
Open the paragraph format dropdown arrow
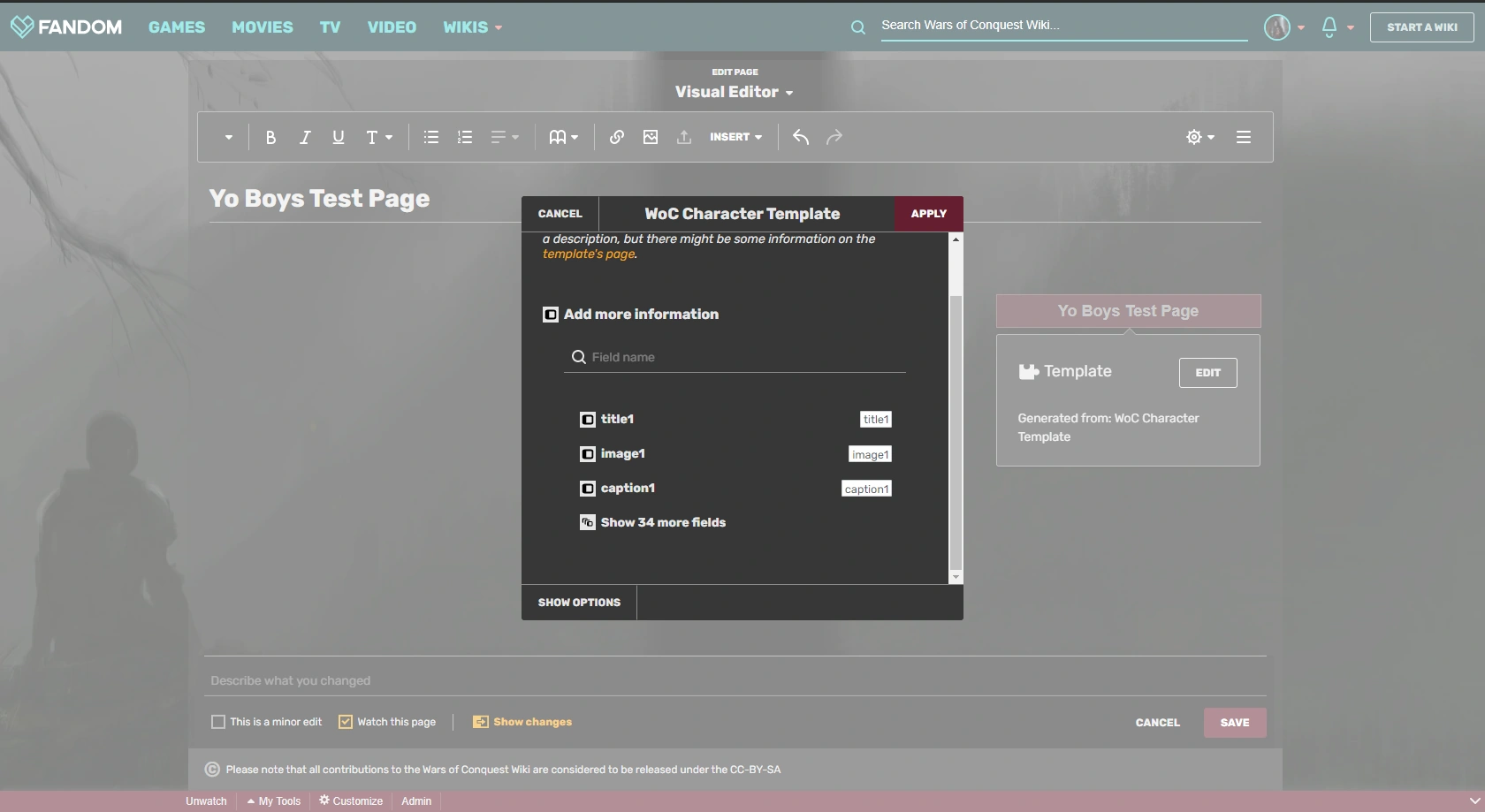tap(229, 137)
